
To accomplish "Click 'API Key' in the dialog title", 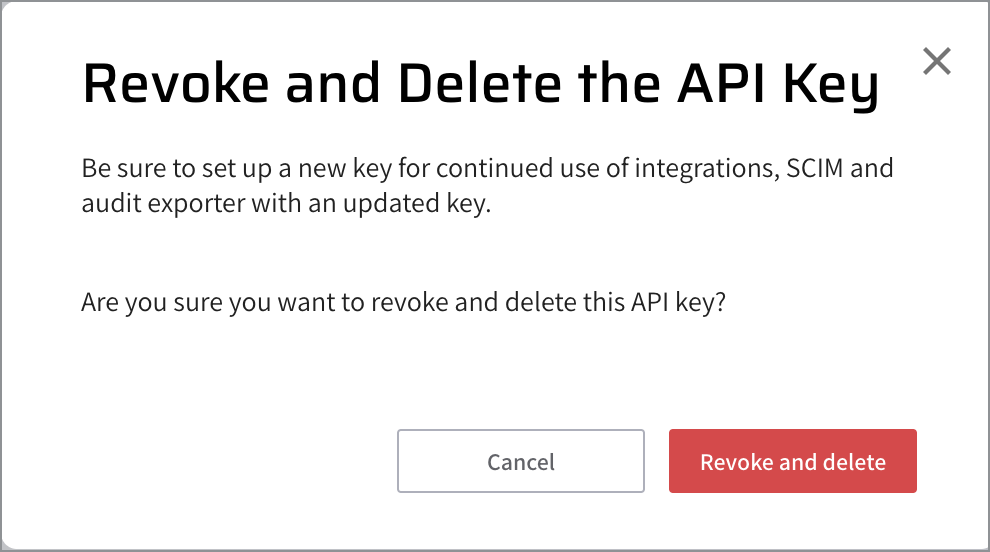I will pyautogui.click(x=780, y=86).
